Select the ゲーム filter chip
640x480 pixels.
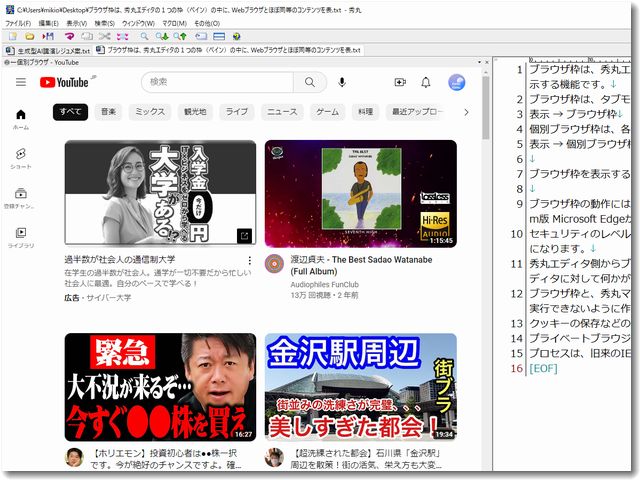point(327,112)
